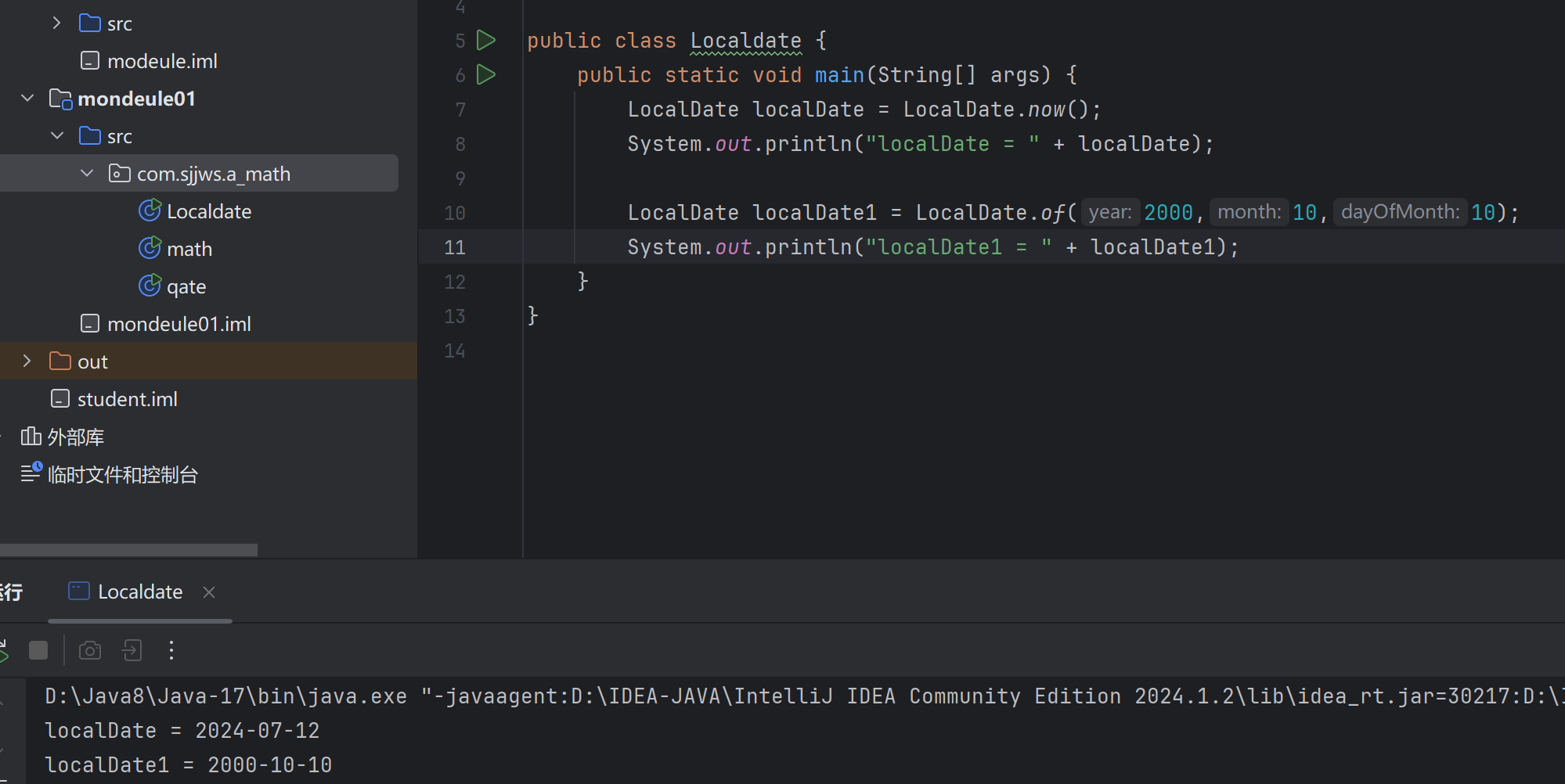The image size is (1565, 784).
Task: Click the run gutter icon beside main method
Action: coord(486,74)
